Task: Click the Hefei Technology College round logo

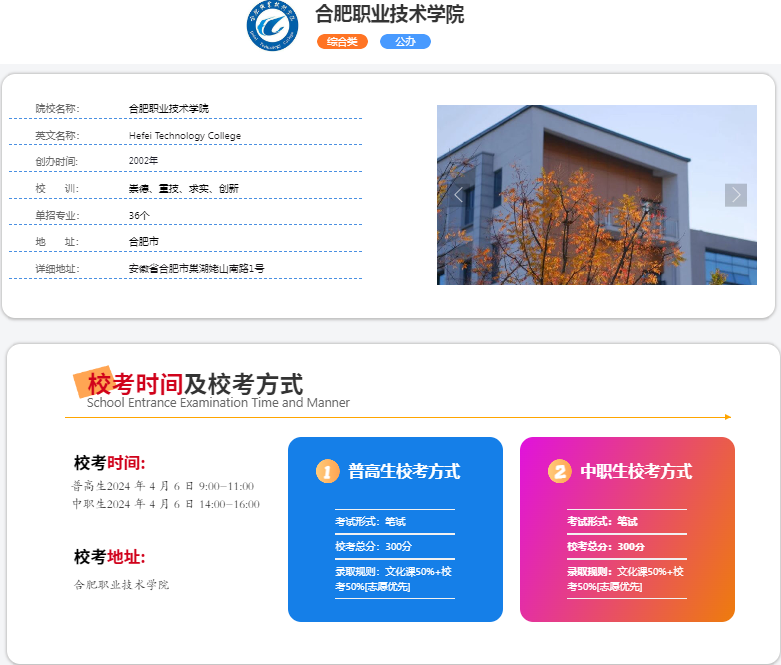Action: [272, 26]
